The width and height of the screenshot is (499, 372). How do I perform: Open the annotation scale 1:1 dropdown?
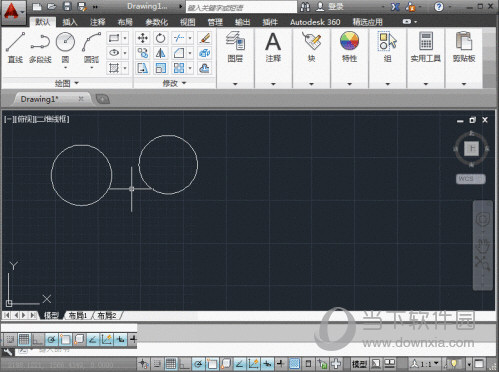pos(424,364)
